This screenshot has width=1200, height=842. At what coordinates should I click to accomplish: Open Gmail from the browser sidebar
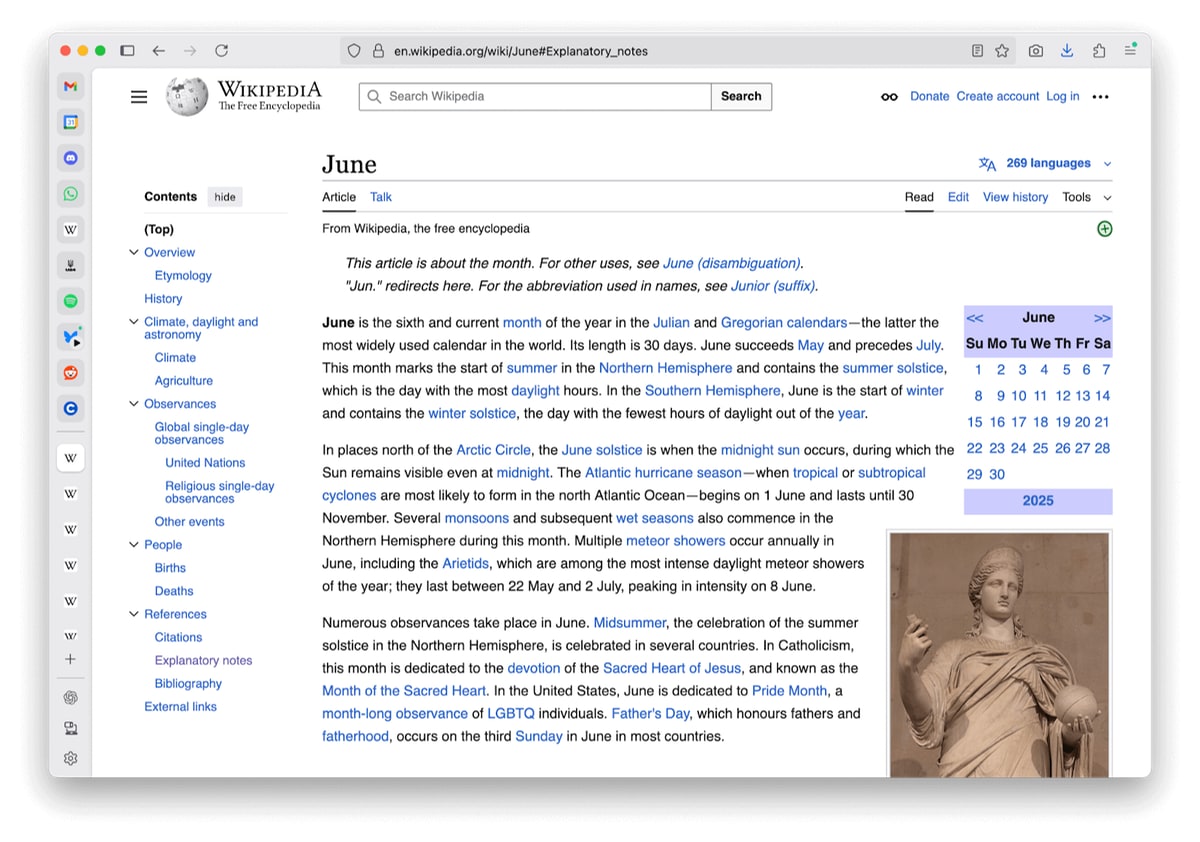click(70, 87)
